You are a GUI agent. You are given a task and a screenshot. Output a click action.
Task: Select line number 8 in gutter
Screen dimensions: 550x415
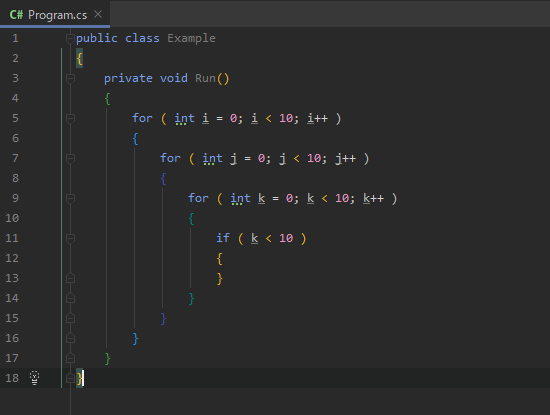[x=15, y=178]
